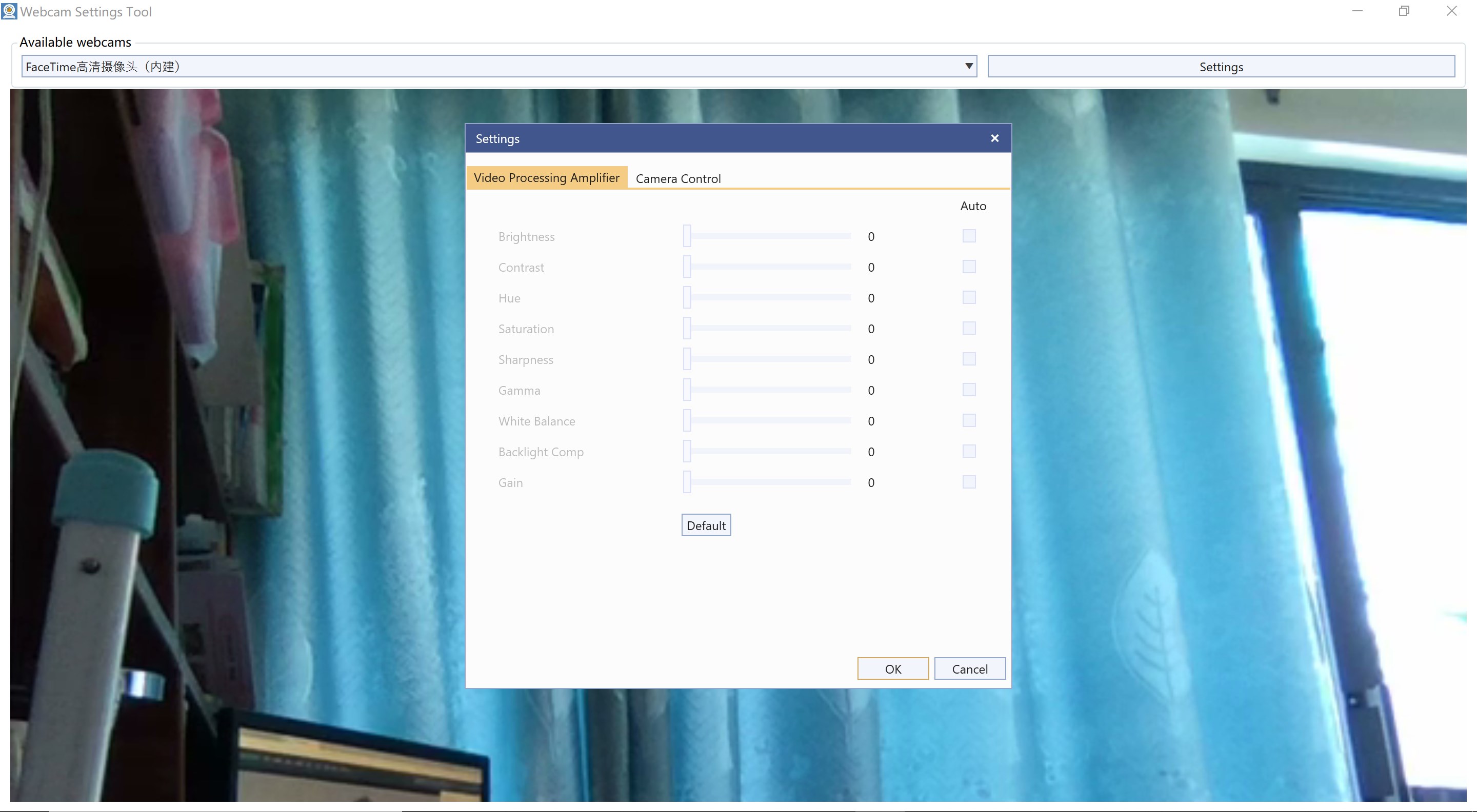Confirm changes with OK

pyautogui.click(x=893, y=668)
